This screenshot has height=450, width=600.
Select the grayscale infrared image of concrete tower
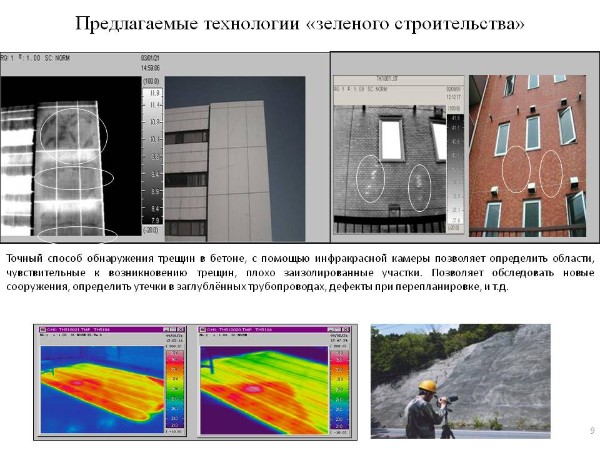71,156
